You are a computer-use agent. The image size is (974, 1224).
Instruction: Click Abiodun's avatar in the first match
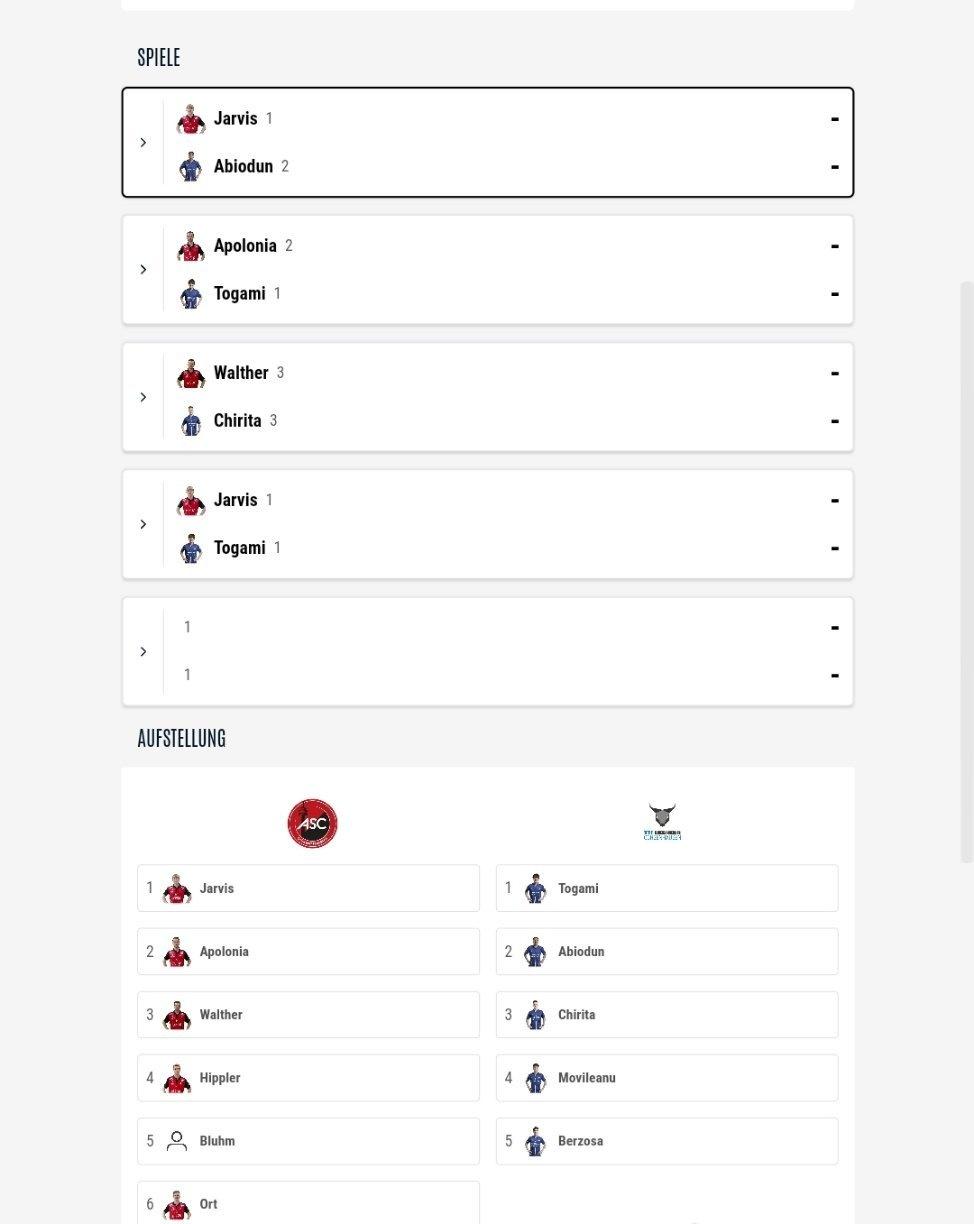pyautogui.click(x=190, y=166)
